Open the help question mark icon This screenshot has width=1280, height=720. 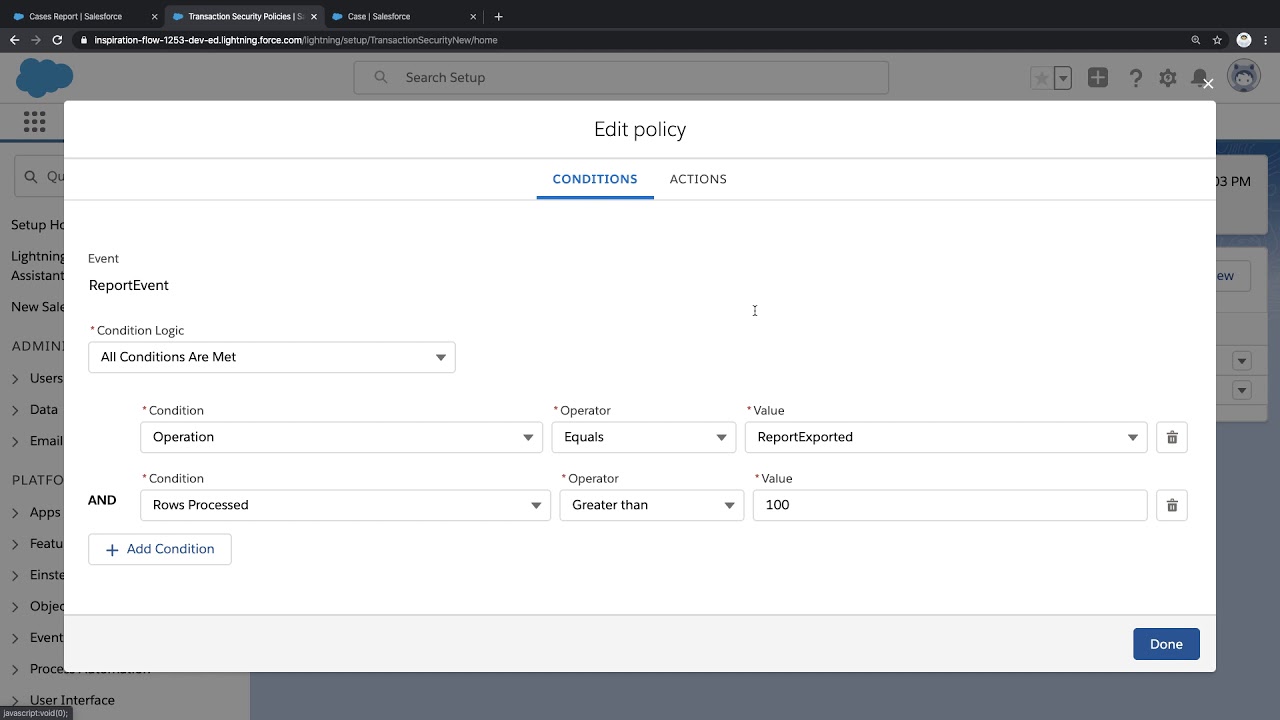(x=1135, y=78)
